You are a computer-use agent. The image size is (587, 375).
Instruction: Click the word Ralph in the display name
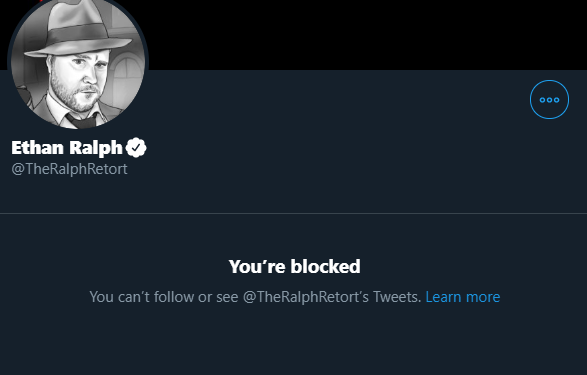pyautogui.click(x=96, y=149)
